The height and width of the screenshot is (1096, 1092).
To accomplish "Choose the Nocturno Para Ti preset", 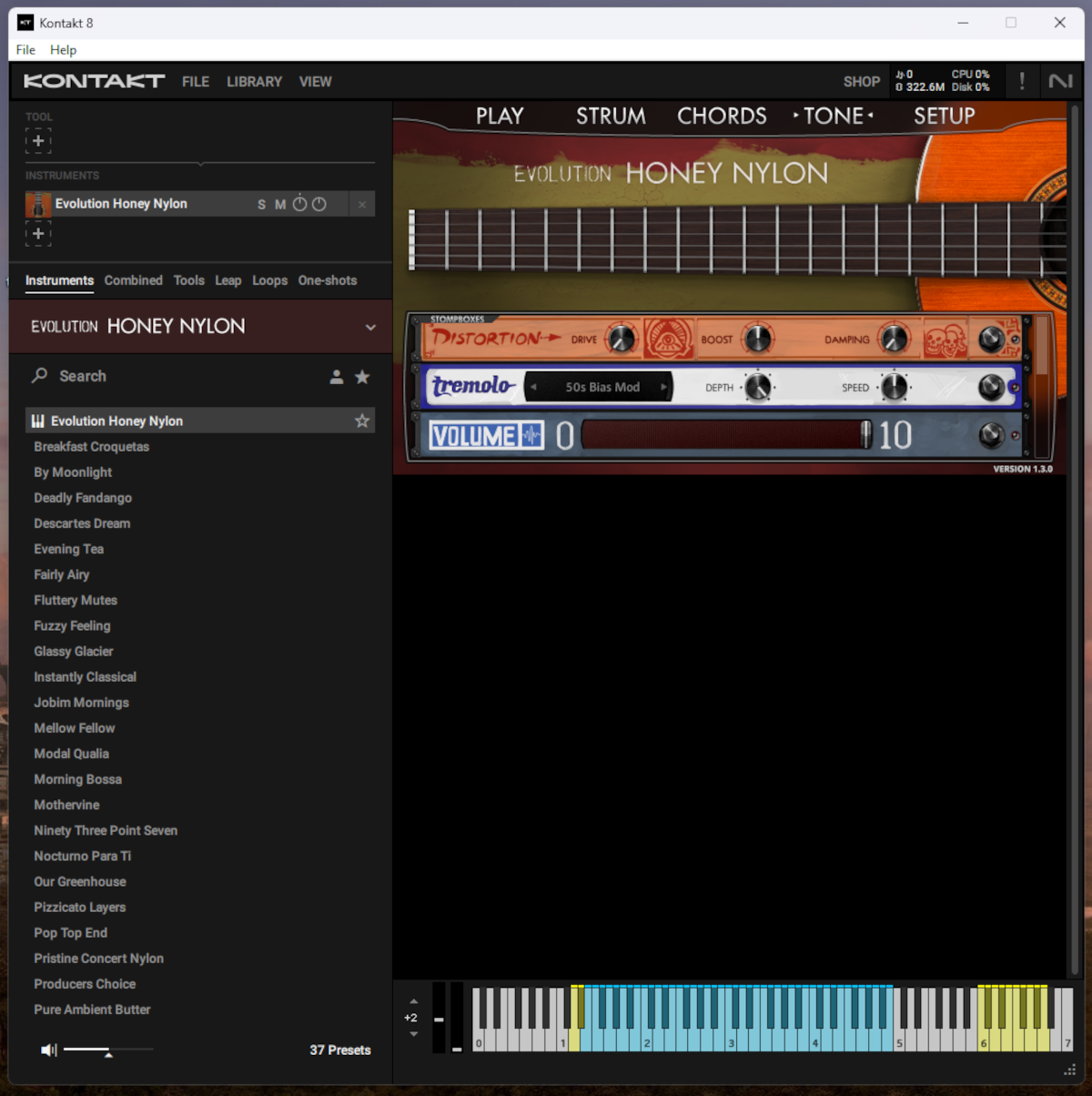I will [x=82, y=856].
